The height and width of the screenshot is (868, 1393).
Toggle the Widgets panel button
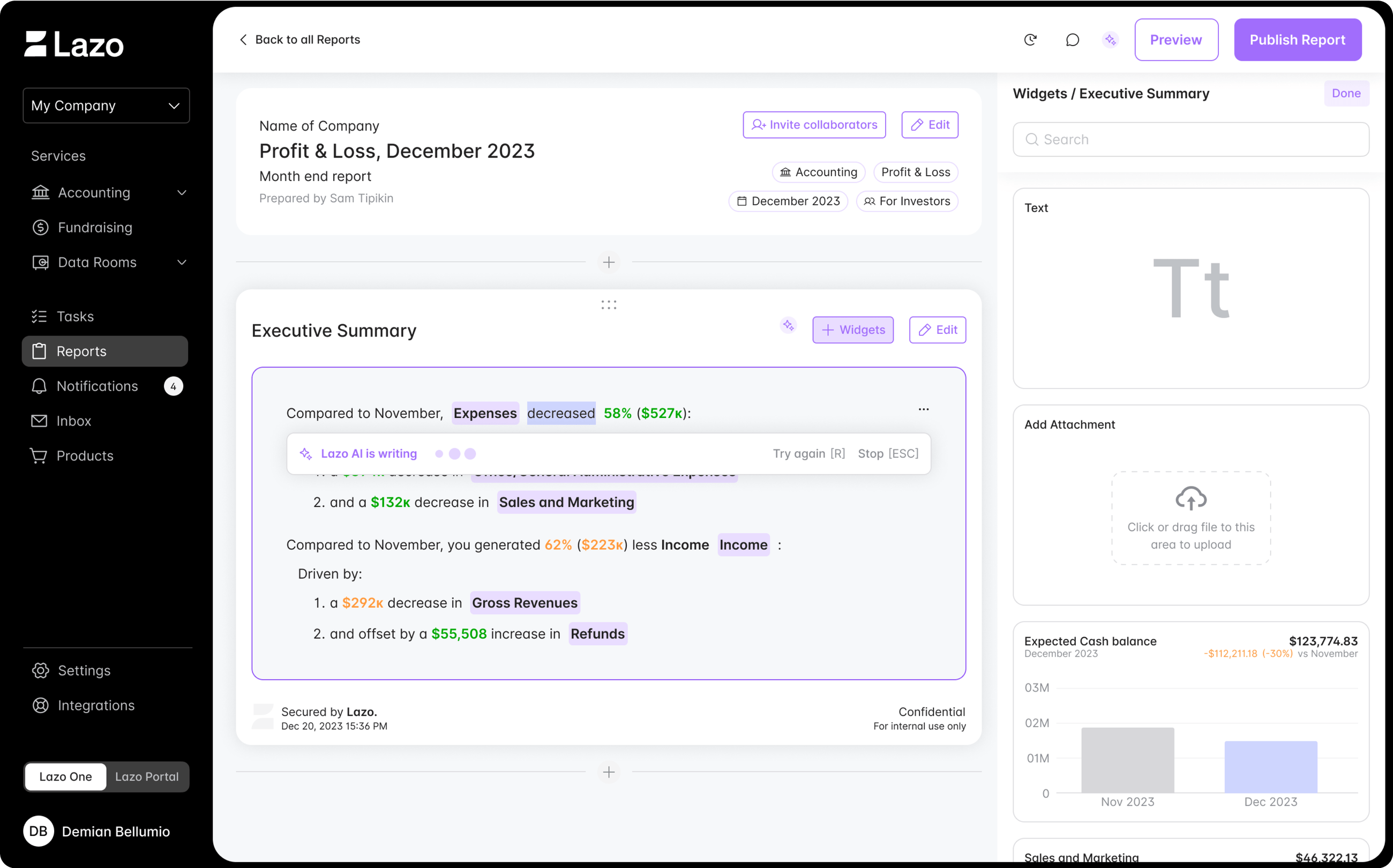coord(852,330)
